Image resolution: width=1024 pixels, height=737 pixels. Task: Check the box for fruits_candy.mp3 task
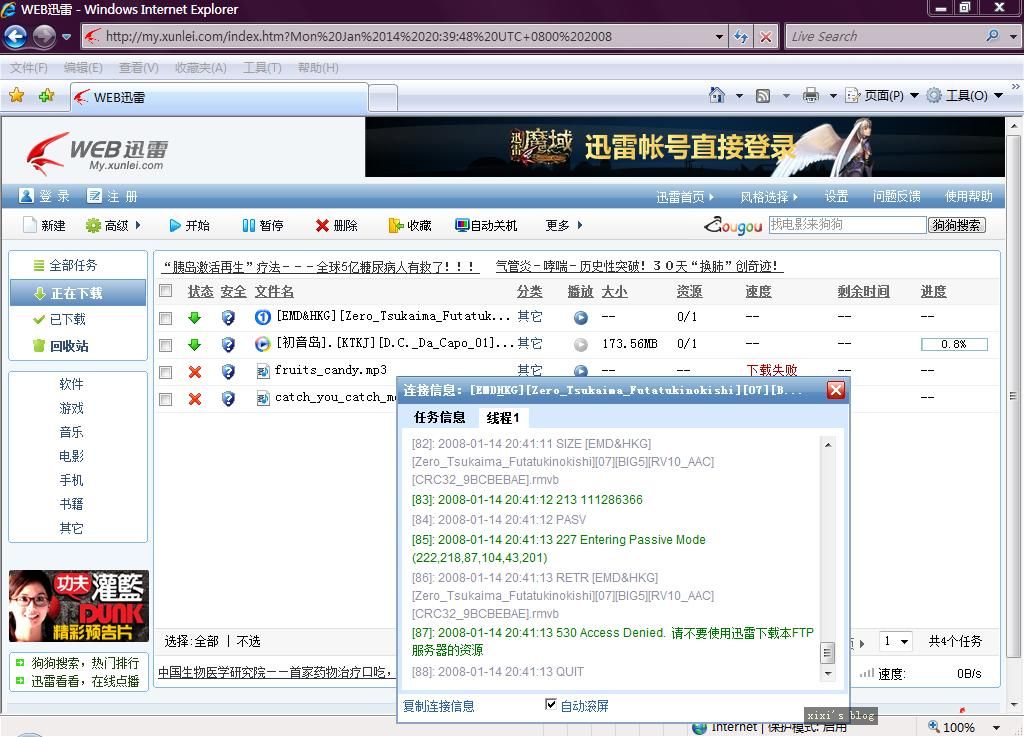point(166,372)
